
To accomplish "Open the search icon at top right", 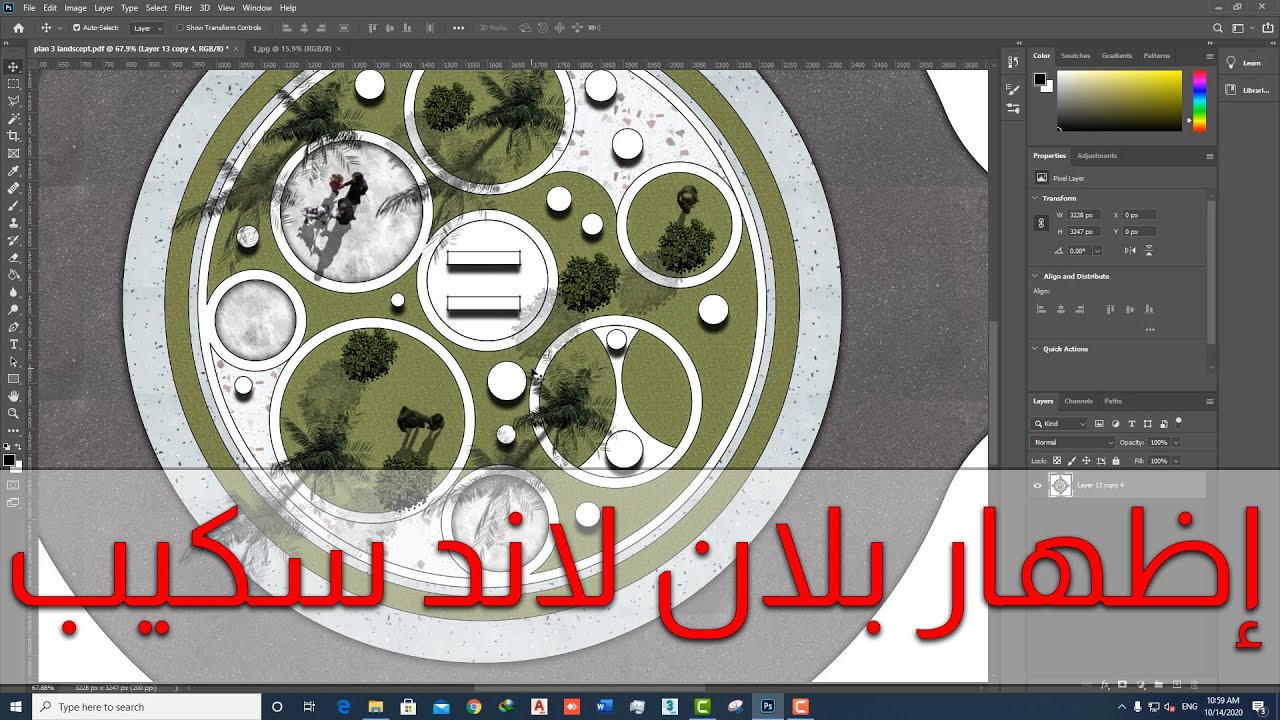I will tap(1217, 28).
